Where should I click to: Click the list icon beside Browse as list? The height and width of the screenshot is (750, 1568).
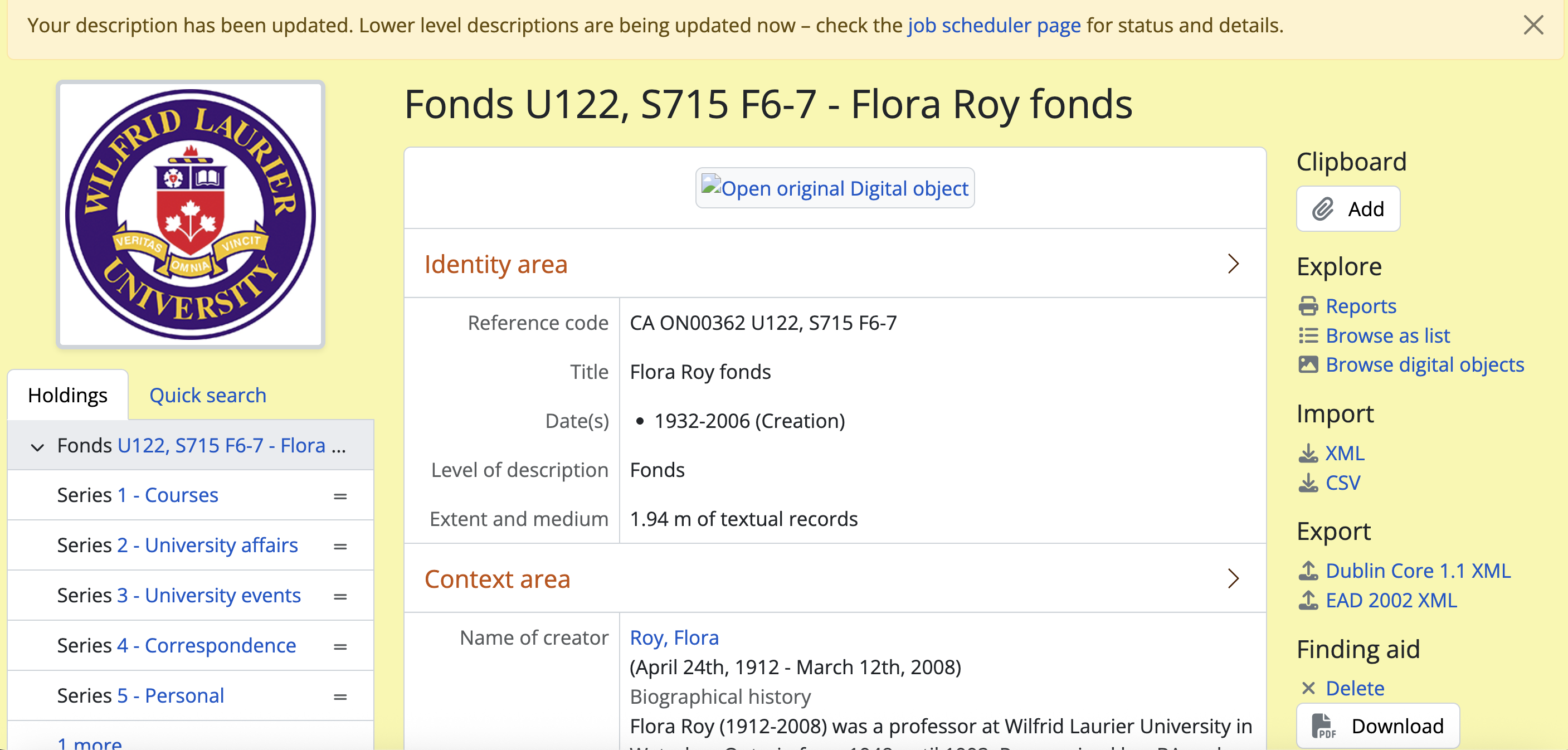1308,336
